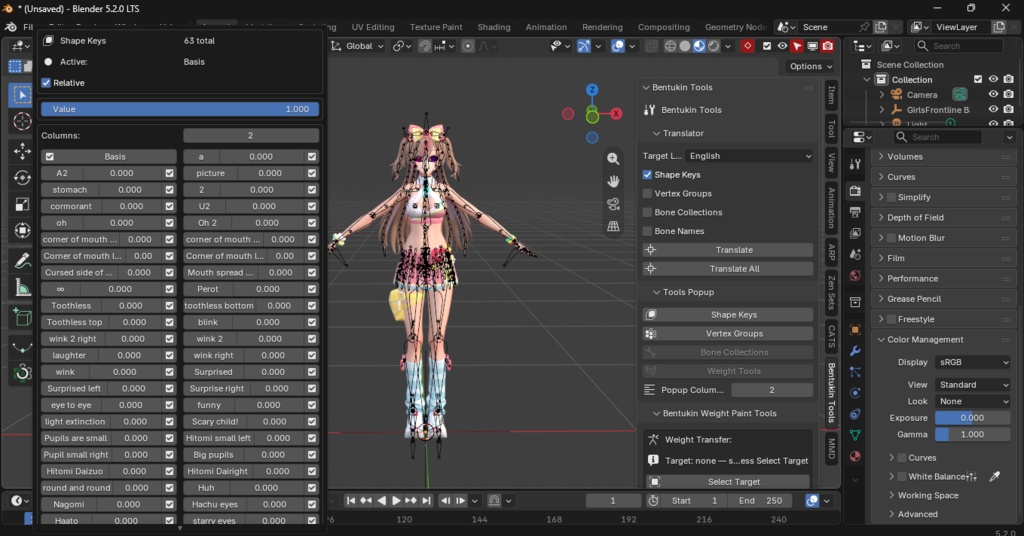Open the Output properties tab icon
The height and width of the screenshot is (536, 1024).
point(855,212)
